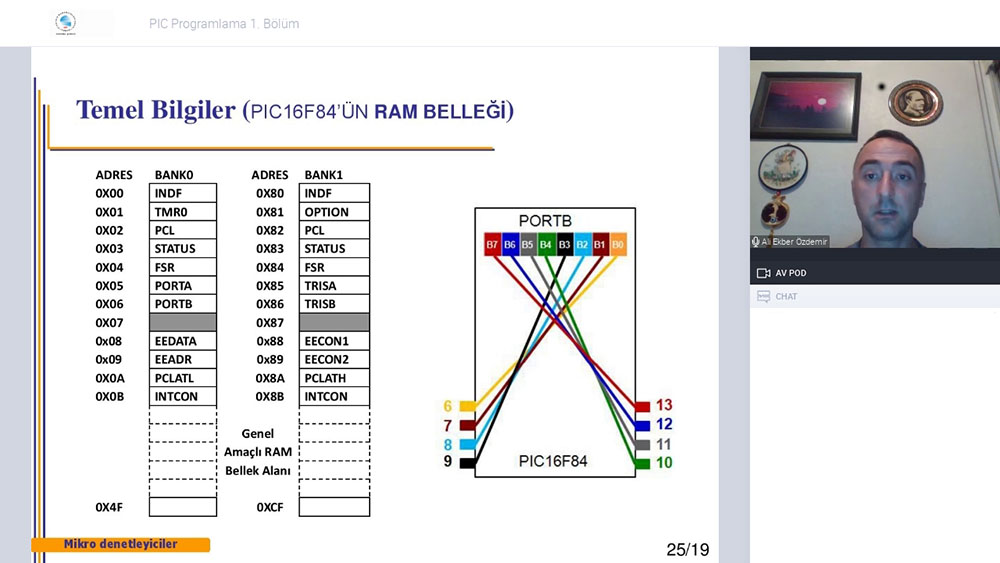This screenshot has height=563, width=1000.
Task: Click the EECON1 register cell
Action: pos(334,341)
